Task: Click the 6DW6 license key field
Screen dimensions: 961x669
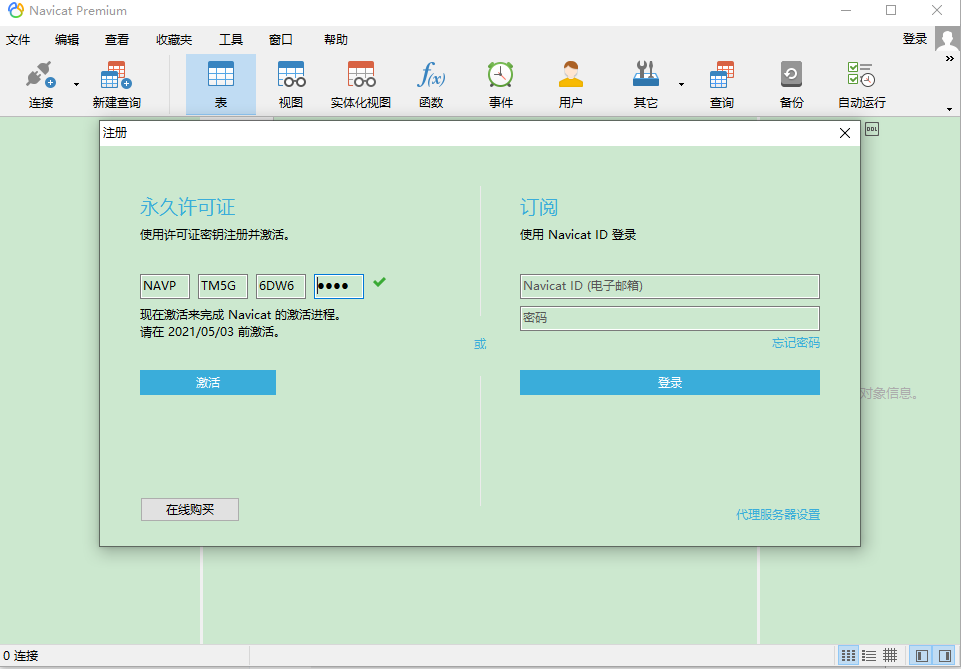Action: coord(281,286)
